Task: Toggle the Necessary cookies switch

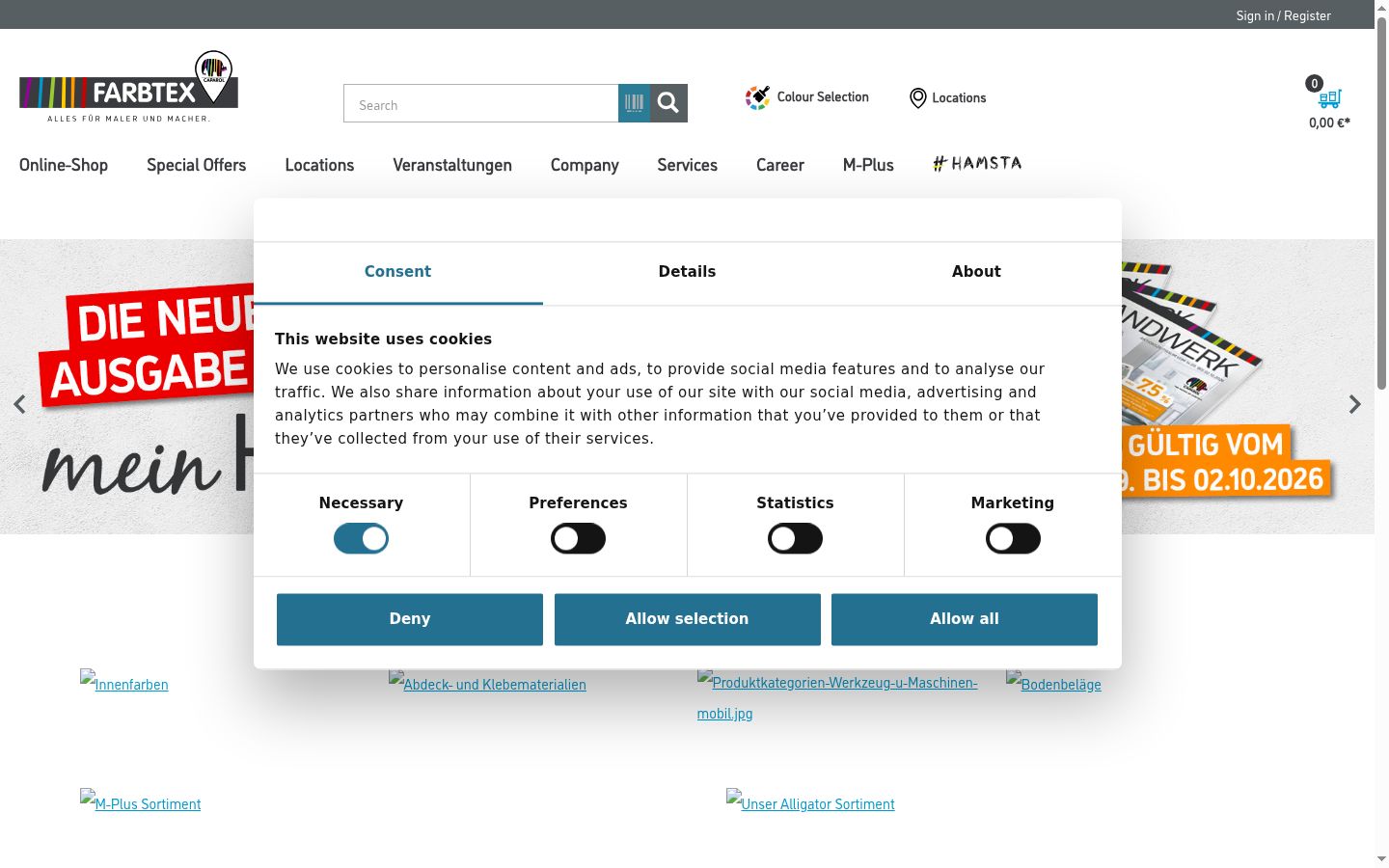Action: click(361, 538)
